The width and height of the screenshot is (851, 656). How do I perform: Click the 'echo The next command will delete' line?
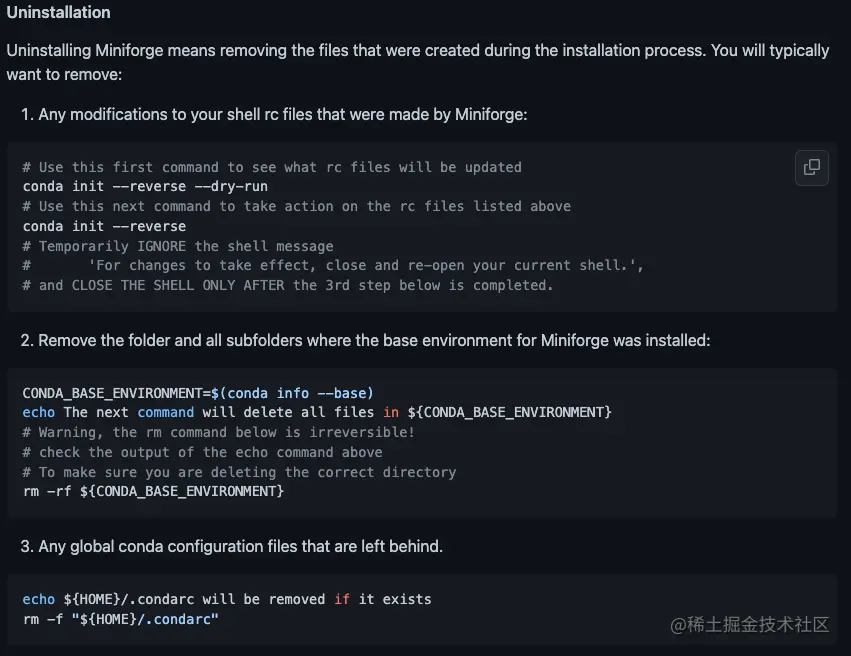[316, 412]
